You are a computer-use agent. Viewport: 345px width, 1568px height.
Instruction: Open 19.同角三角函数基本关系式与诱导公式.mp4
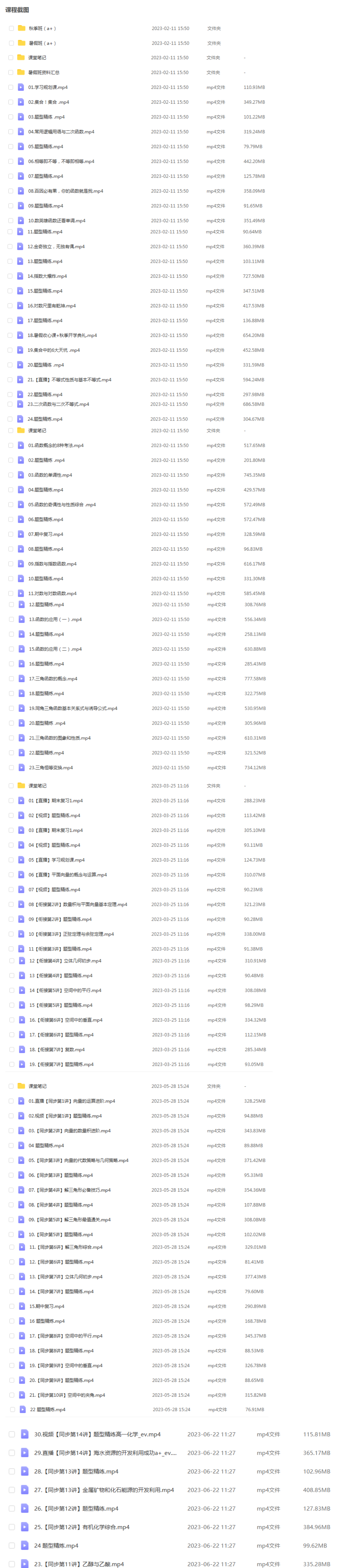[73, 709]
